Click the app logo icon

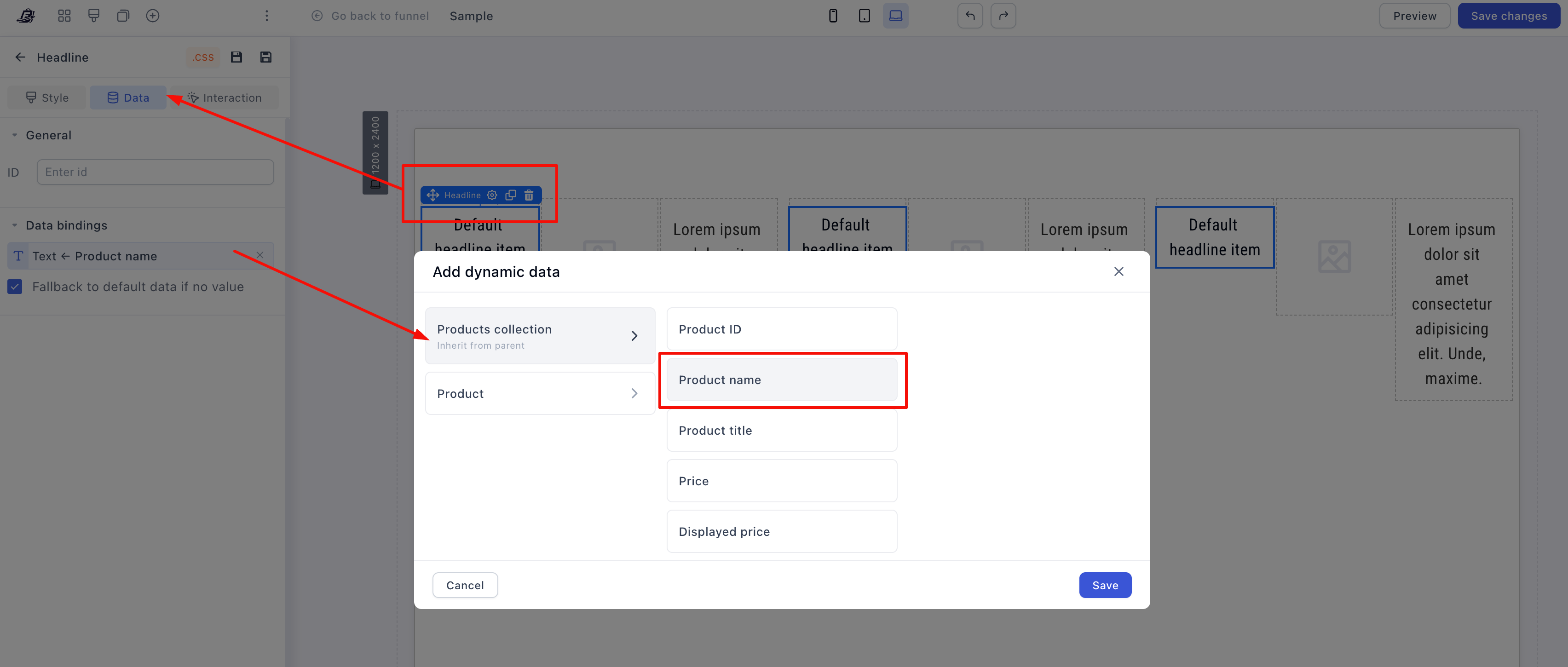26,16
